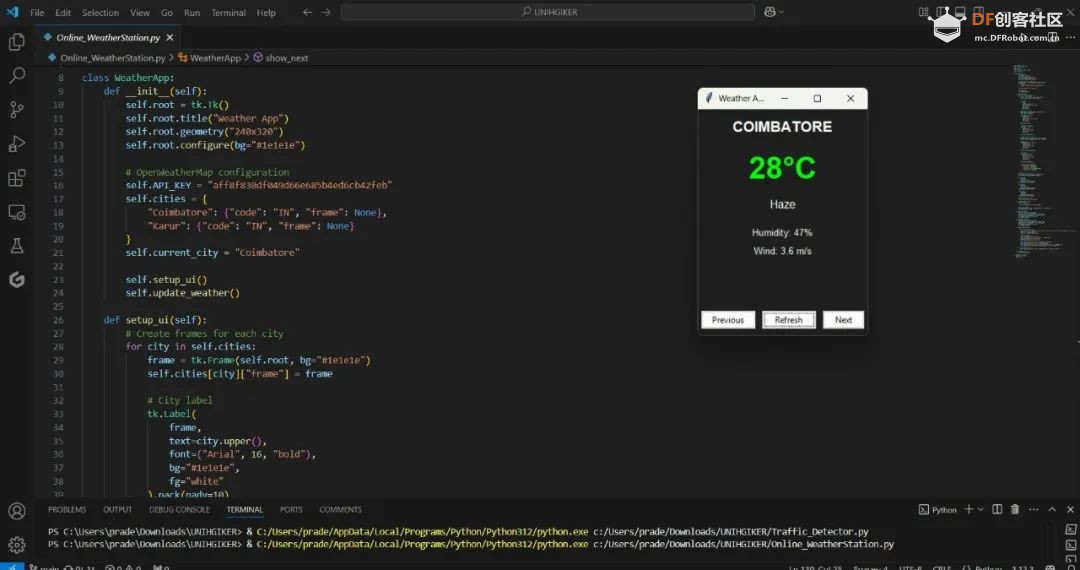Viewport: 1080px width, 570px height.
Task: Open the Edit menu
Action: (63, 12)
